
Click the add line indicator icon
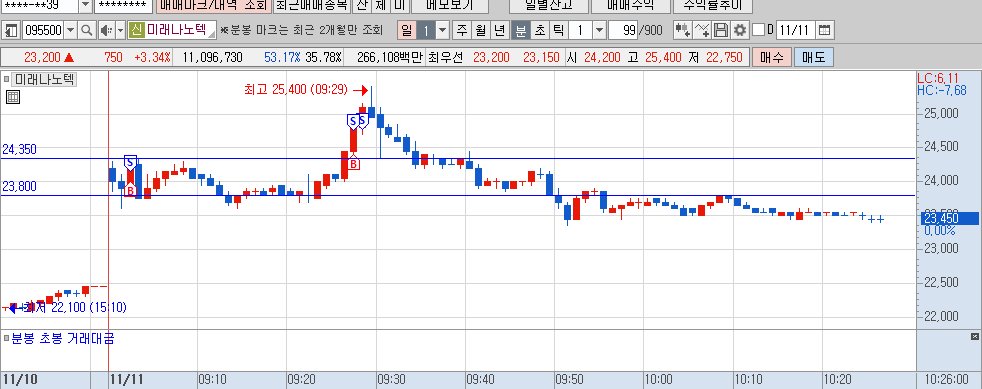tap(702, 30)
